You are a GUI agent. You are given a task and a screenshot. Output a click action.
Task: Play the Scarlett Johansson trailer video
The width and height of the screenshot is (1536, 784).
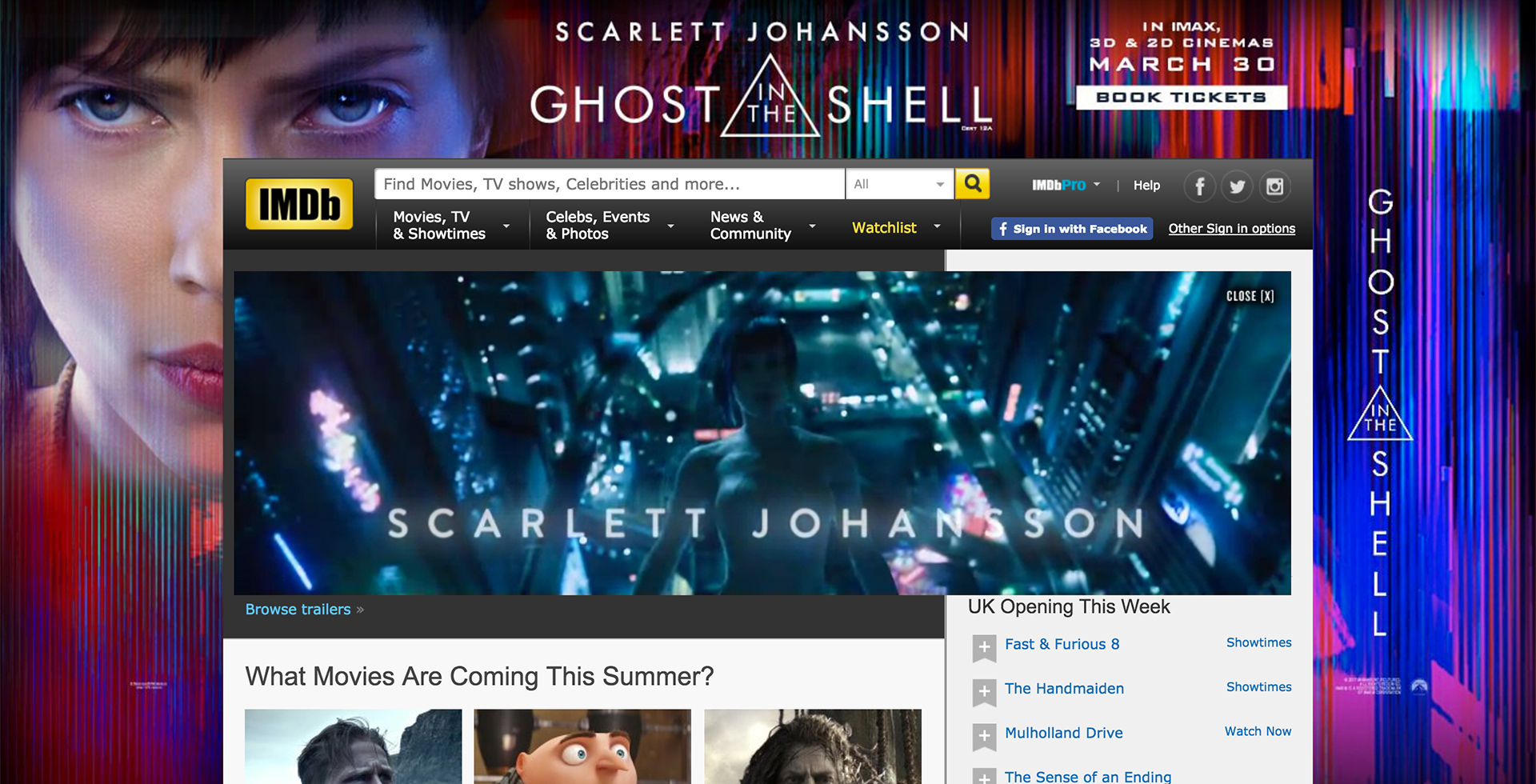(762, 433)
